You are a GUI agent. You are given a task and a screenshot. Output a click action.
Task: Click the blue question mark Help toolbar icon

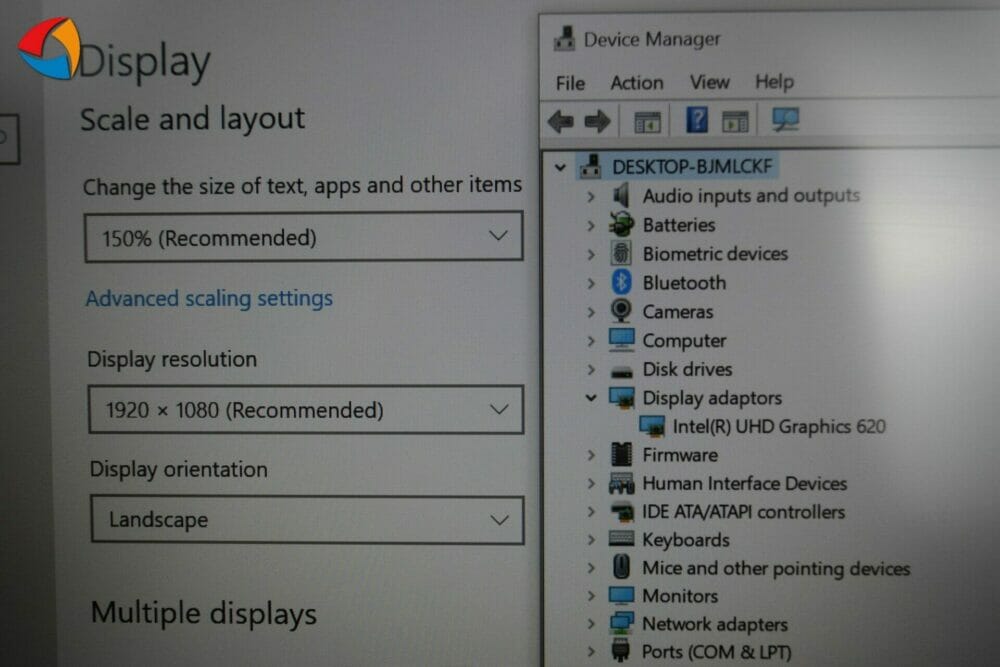(696, 120)
